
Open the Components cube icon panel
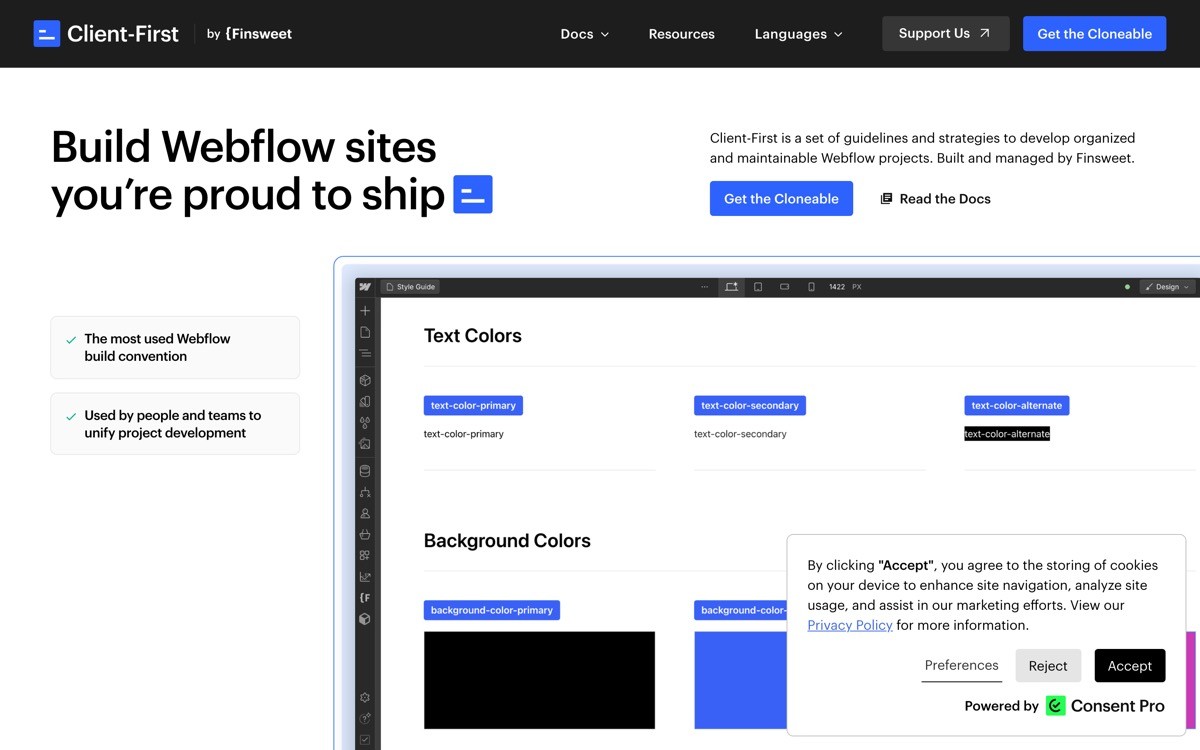pyautogui.click(x=365, y=380)
